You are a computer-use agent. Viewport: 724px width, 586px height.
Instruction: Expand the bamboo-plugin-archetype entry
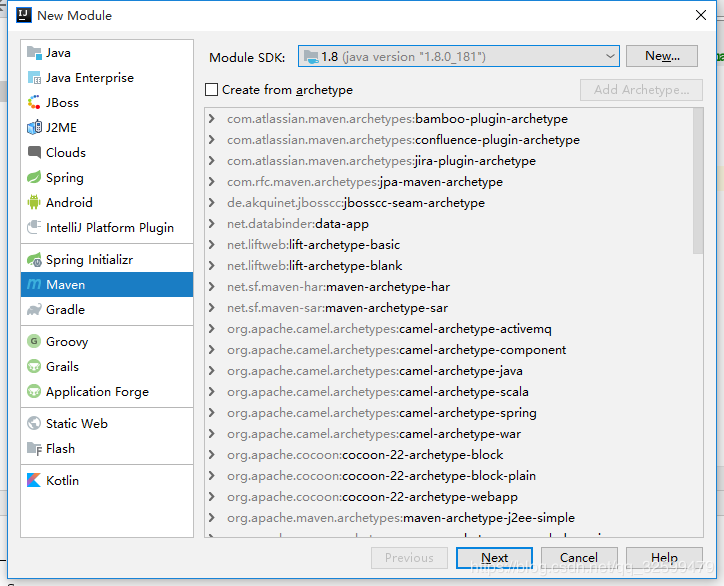point(212,119)
